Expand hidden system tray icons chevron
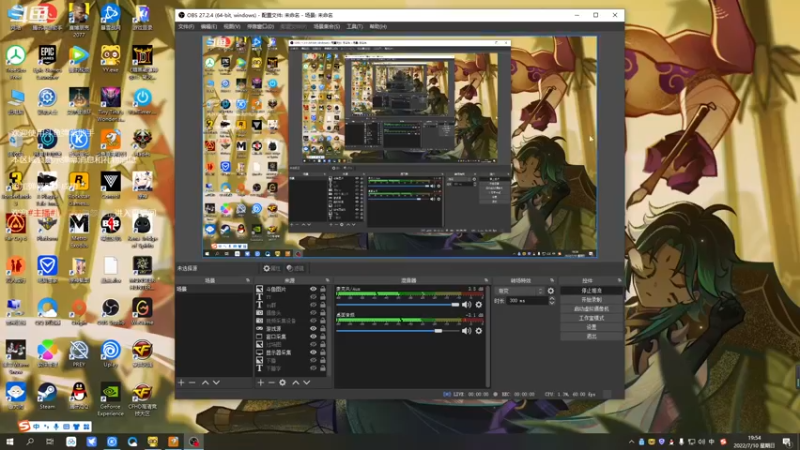The height and width of the screenshot is (450, 800). [x=631, y=442]
